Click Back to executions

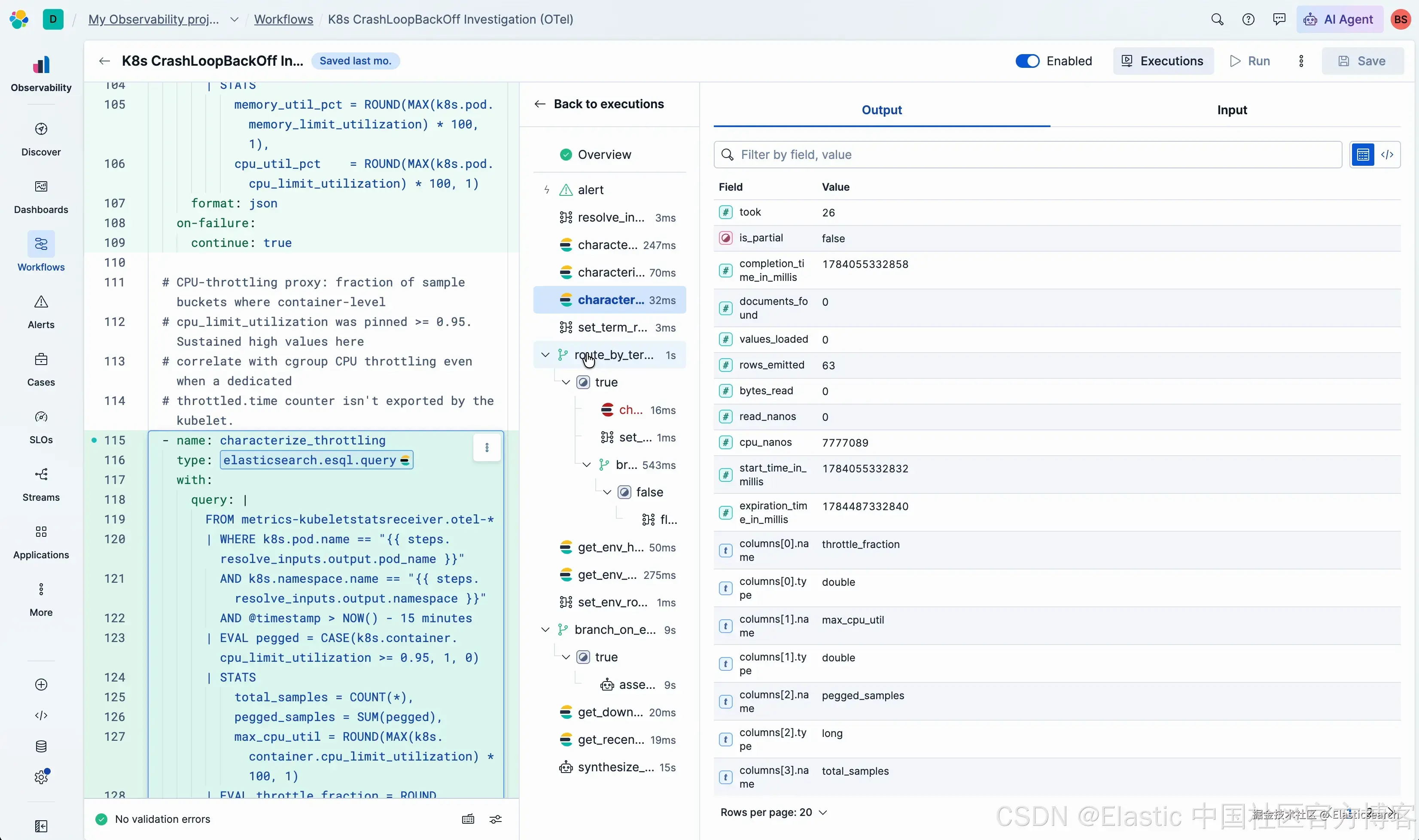point(599,103)
